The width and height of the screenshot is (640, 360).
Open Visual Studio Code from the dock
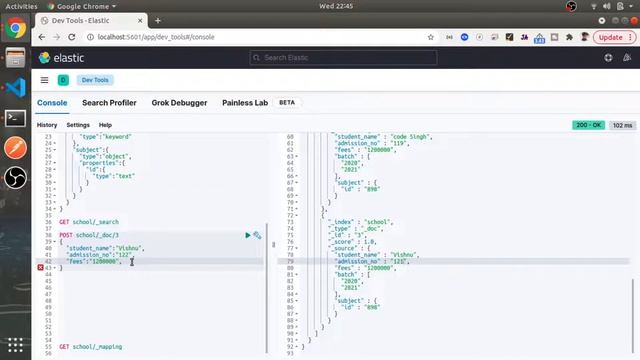(x=16, y=87)
